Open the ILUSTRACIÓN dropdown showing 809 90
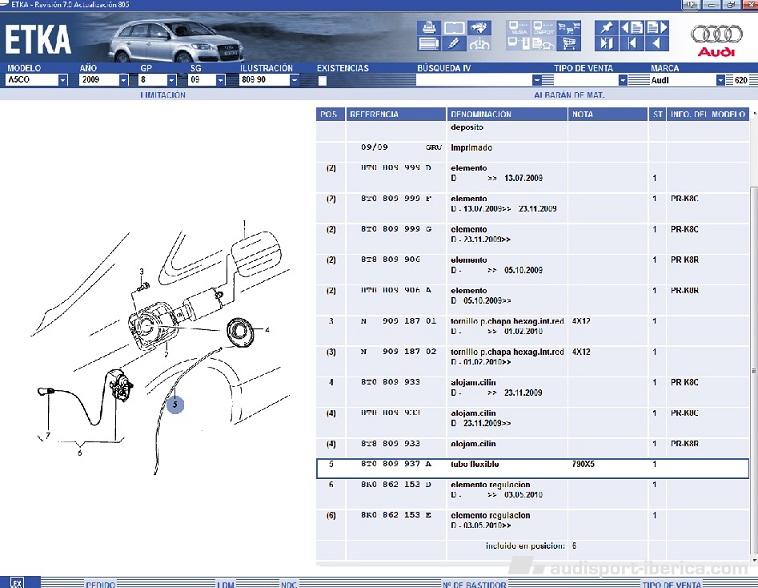The width and height of the screenshot is (758, 588). tap(294, 80)
